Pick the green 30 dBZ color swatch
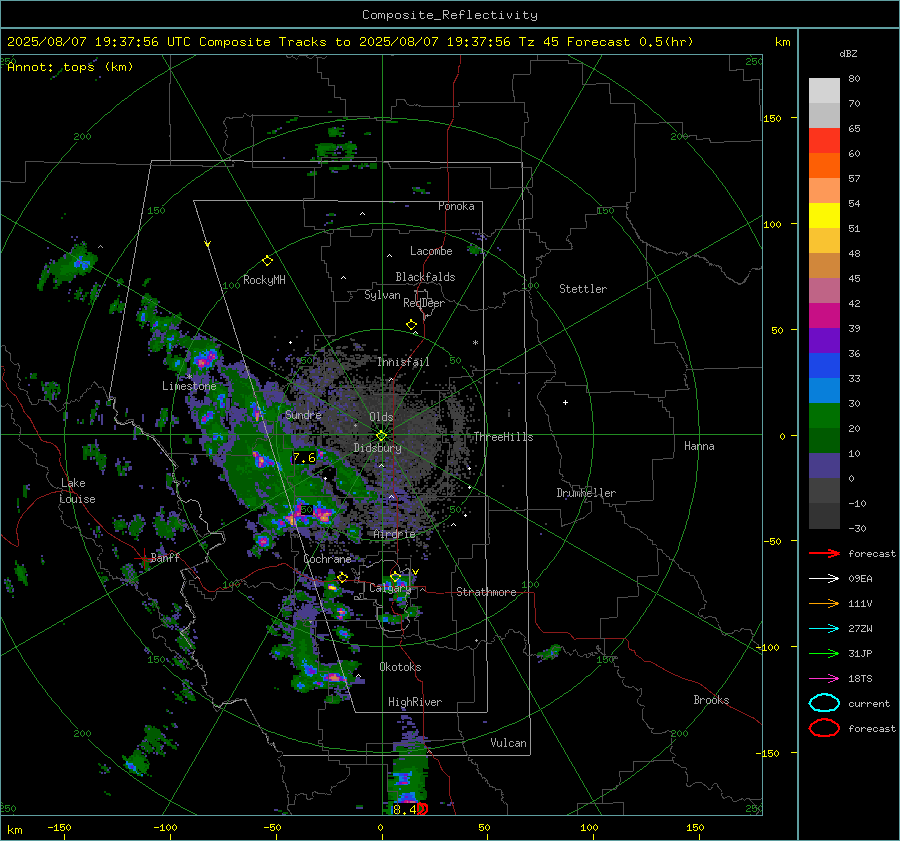 [x=824, y=415]
